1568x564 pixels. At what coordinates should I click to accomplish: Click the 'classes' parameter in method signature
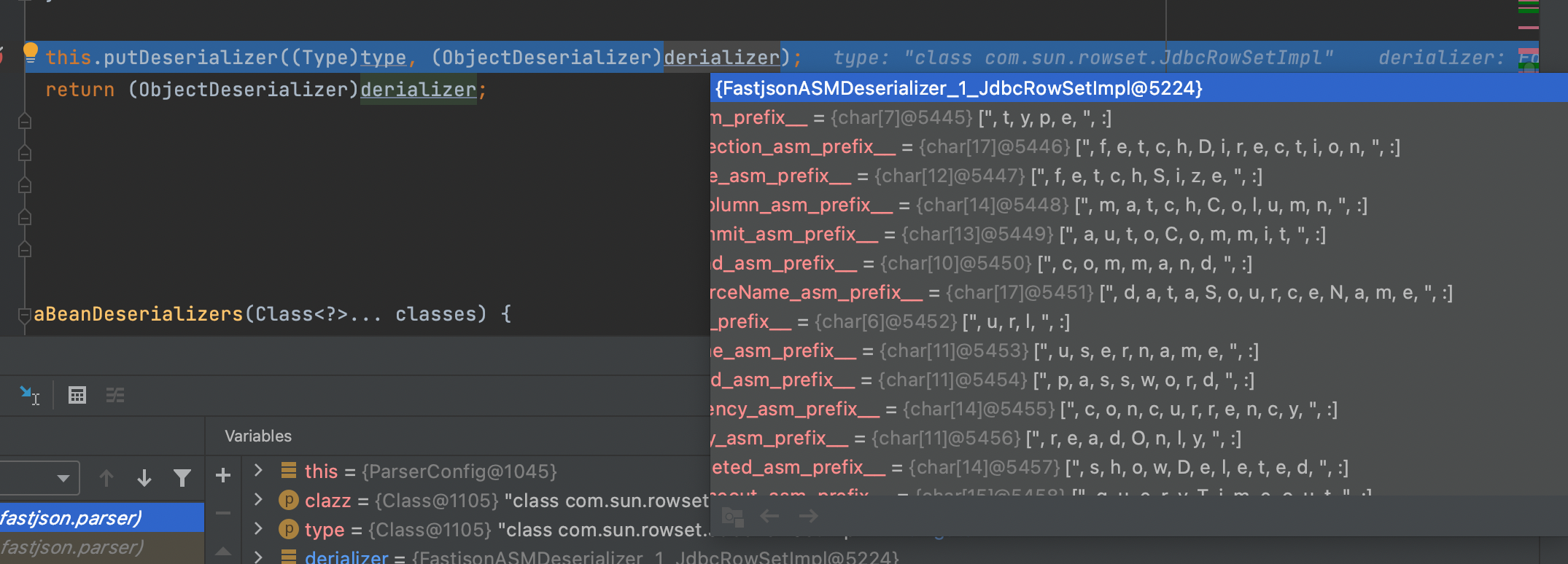point(435,314)
